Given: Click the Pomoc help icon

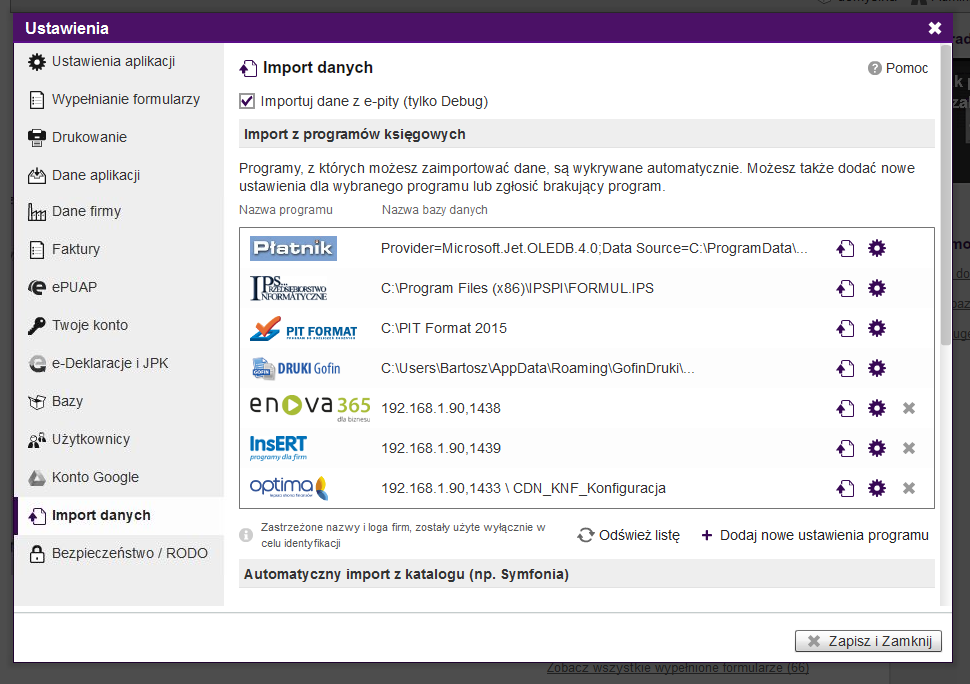Looking at the screenshot, I should (875, 68).
